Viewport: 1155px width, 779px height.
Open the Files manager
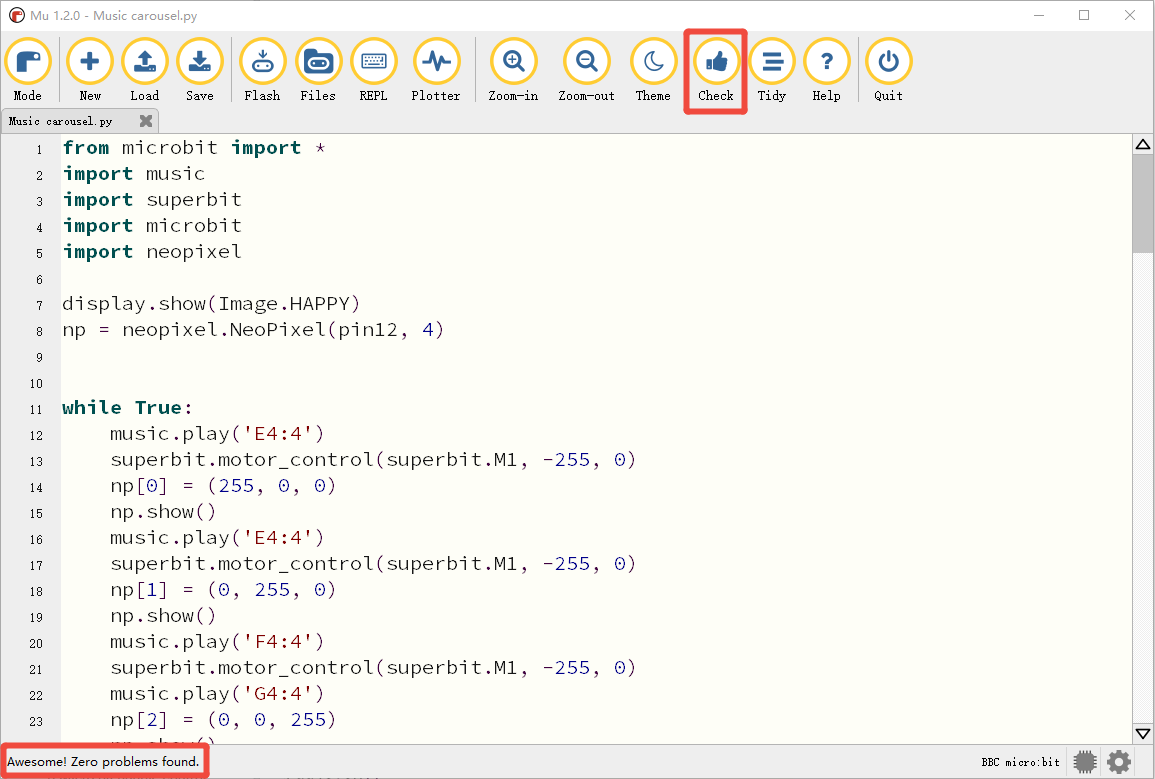coord(318,71)
